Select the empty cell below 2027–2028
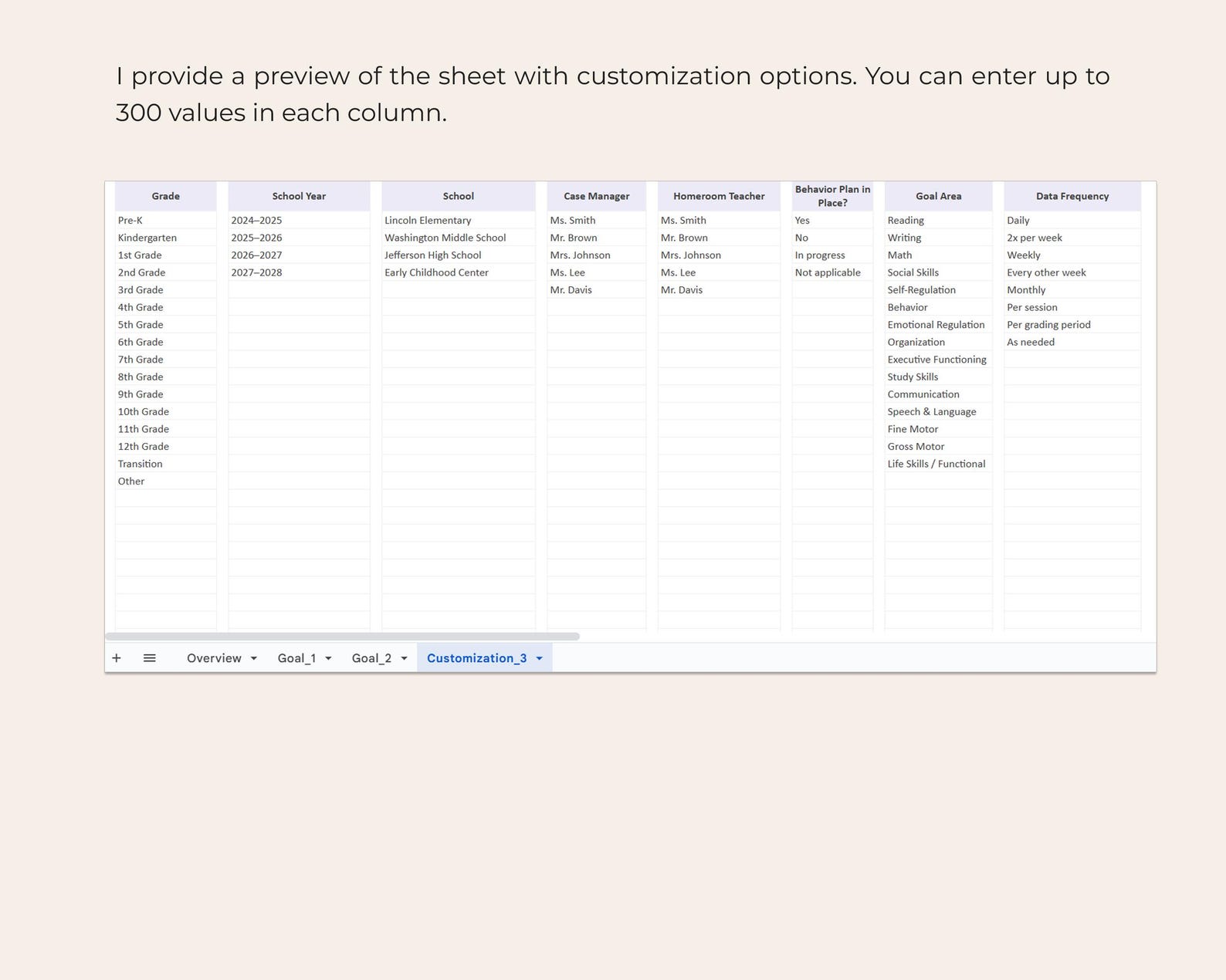 click(299, 290)
